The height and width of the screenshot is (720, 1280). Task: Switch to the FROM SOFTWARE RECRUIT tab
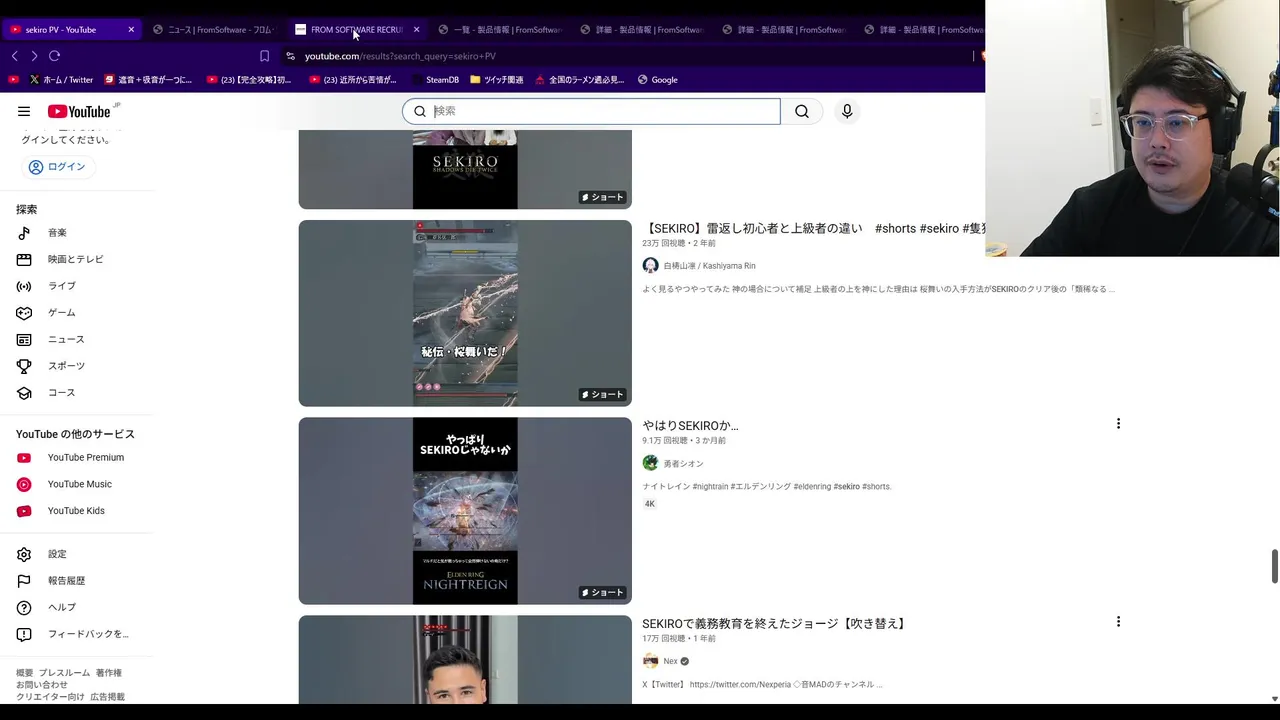tap(348, 29)
